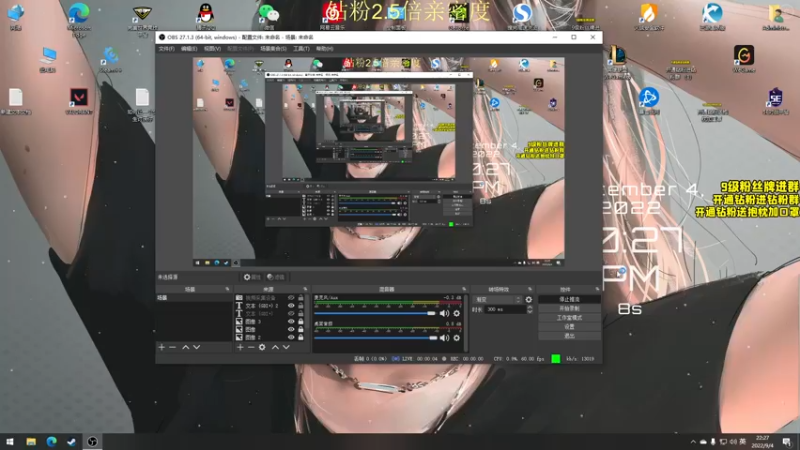Remove the selected scene with the minus icon
This screenshot has width=800, height=450.
point(172,347)
